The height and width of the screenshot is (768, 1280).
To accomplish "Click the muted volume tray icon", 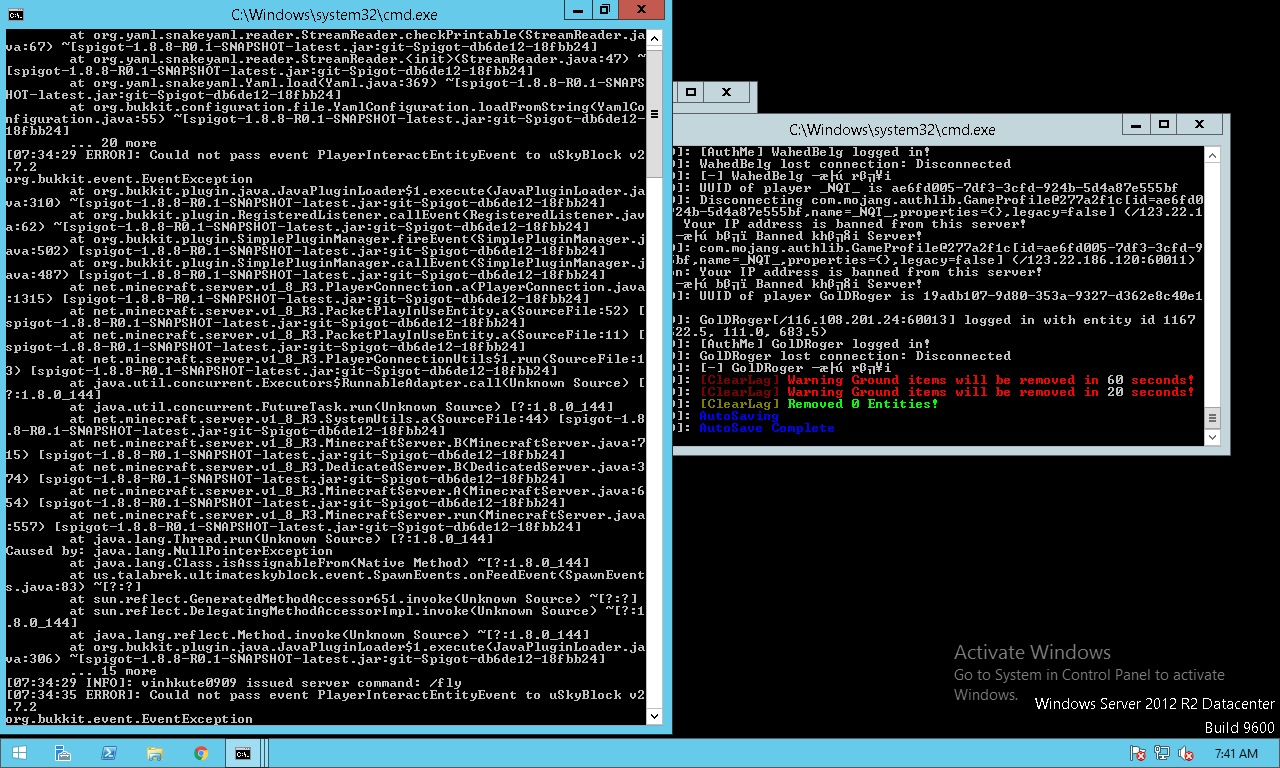I will click(x=1186, y=754).
